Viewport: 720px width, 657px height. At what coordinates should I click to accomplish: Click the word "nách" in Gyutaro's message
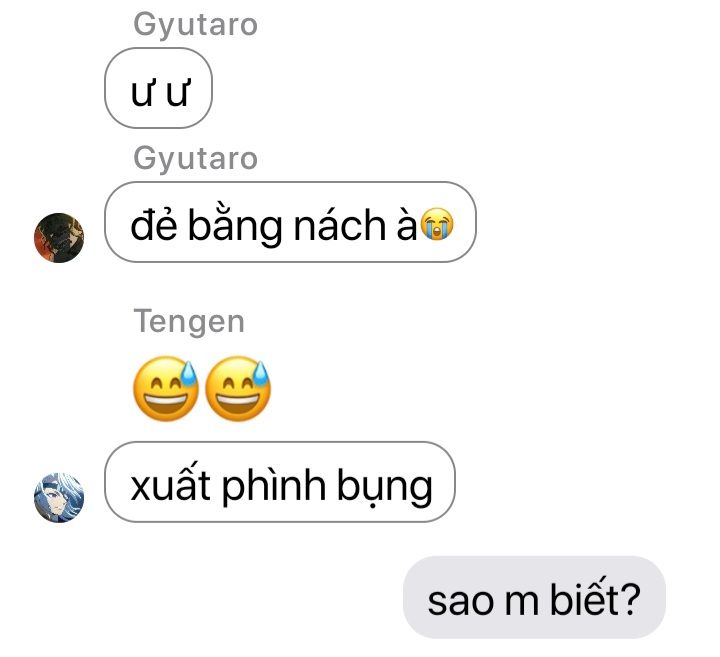point(340,225)
